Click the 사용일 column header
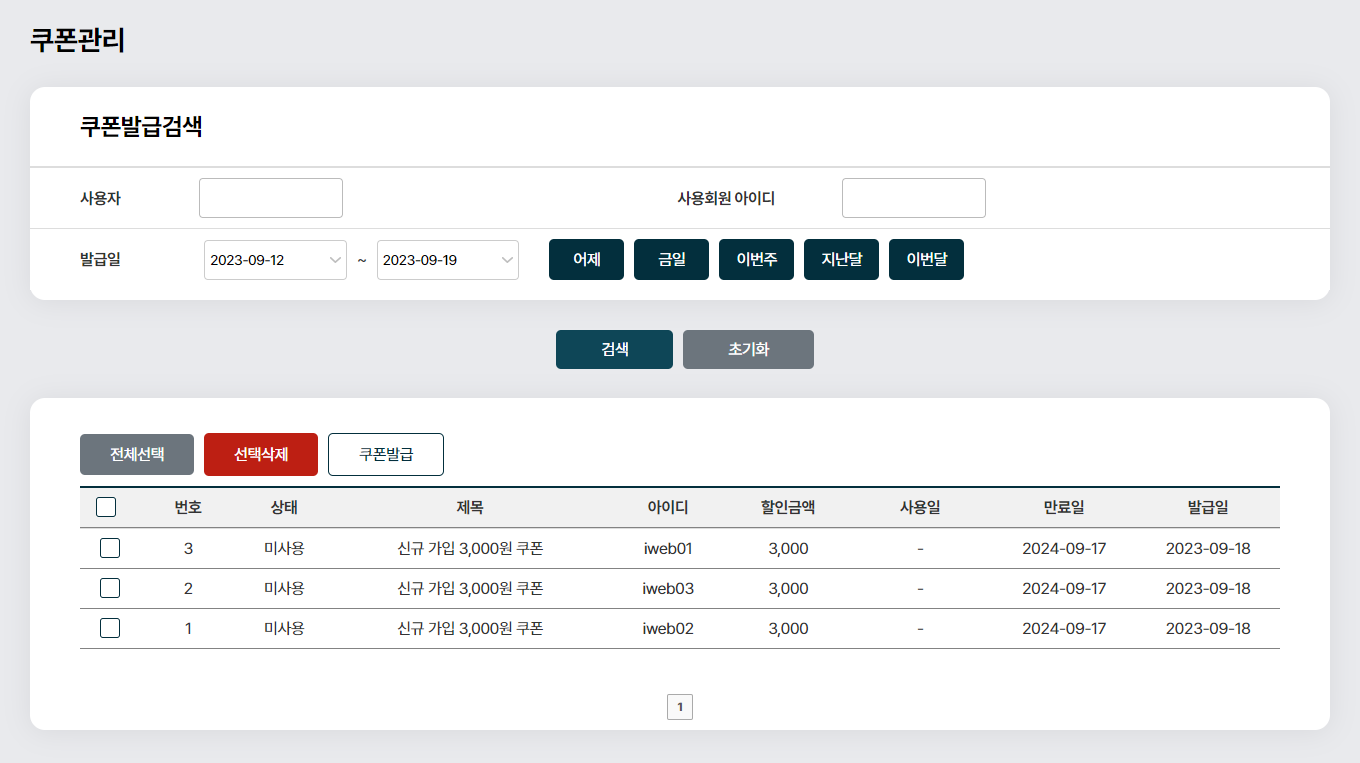Image resolution: width=1360 pixels, height=763 pixels. pos(920,507)
